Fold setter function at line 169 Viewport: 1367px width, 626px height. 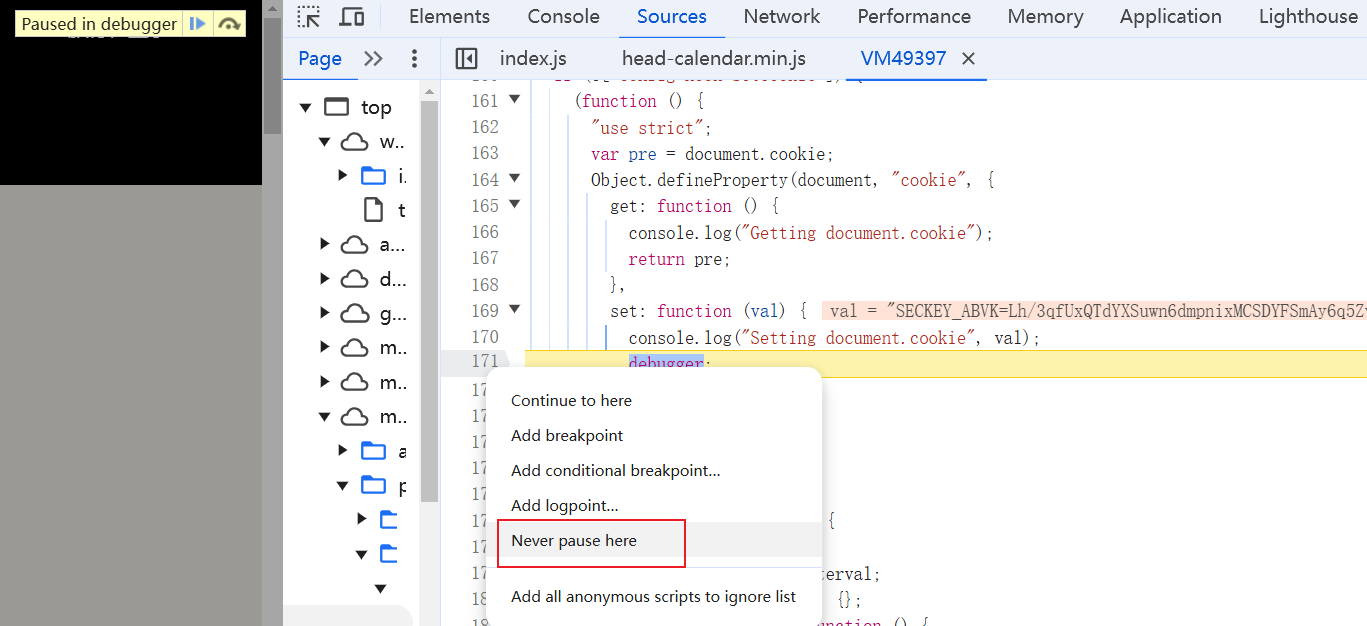coord(514,310)
